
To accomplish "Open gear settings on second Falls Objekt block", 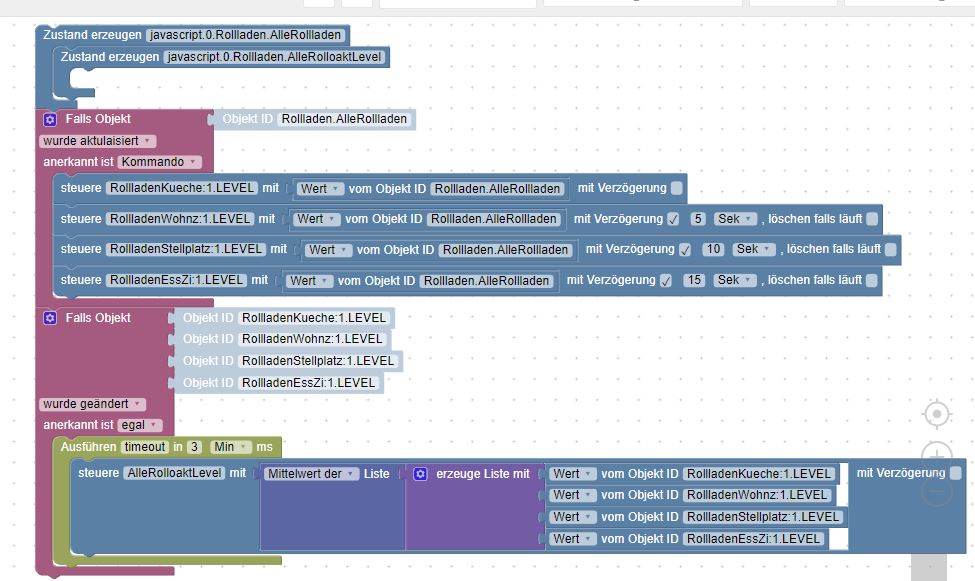I will click(50, 318).
